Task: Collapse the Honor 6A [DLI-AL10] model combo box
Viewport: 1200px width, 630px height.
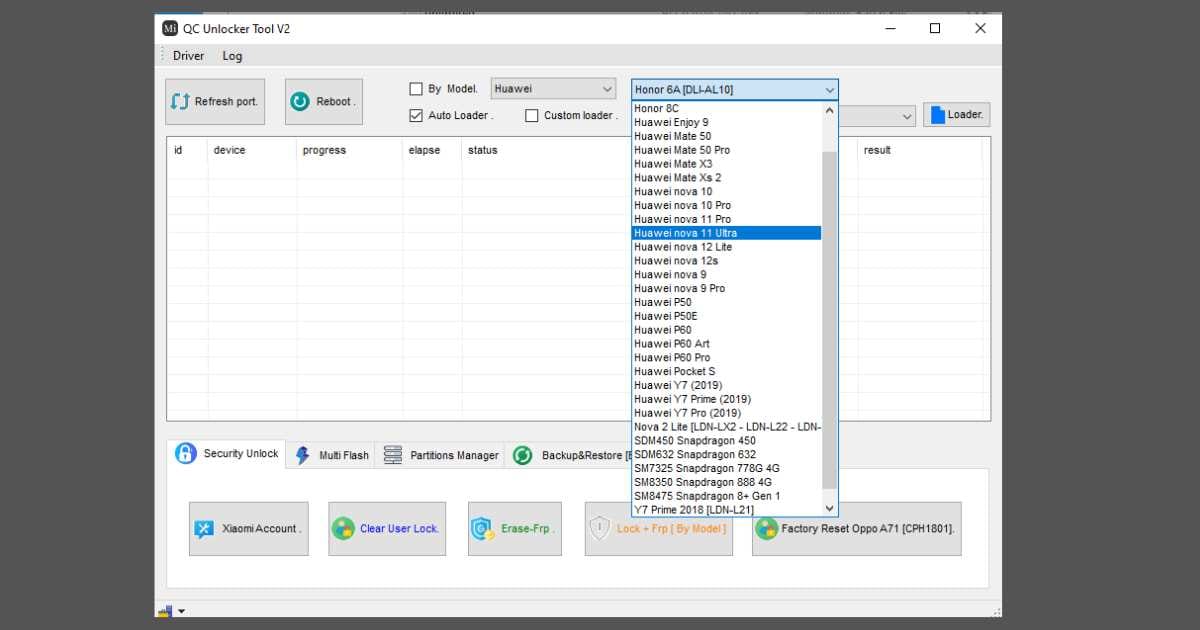Action: tap(735, 90)
